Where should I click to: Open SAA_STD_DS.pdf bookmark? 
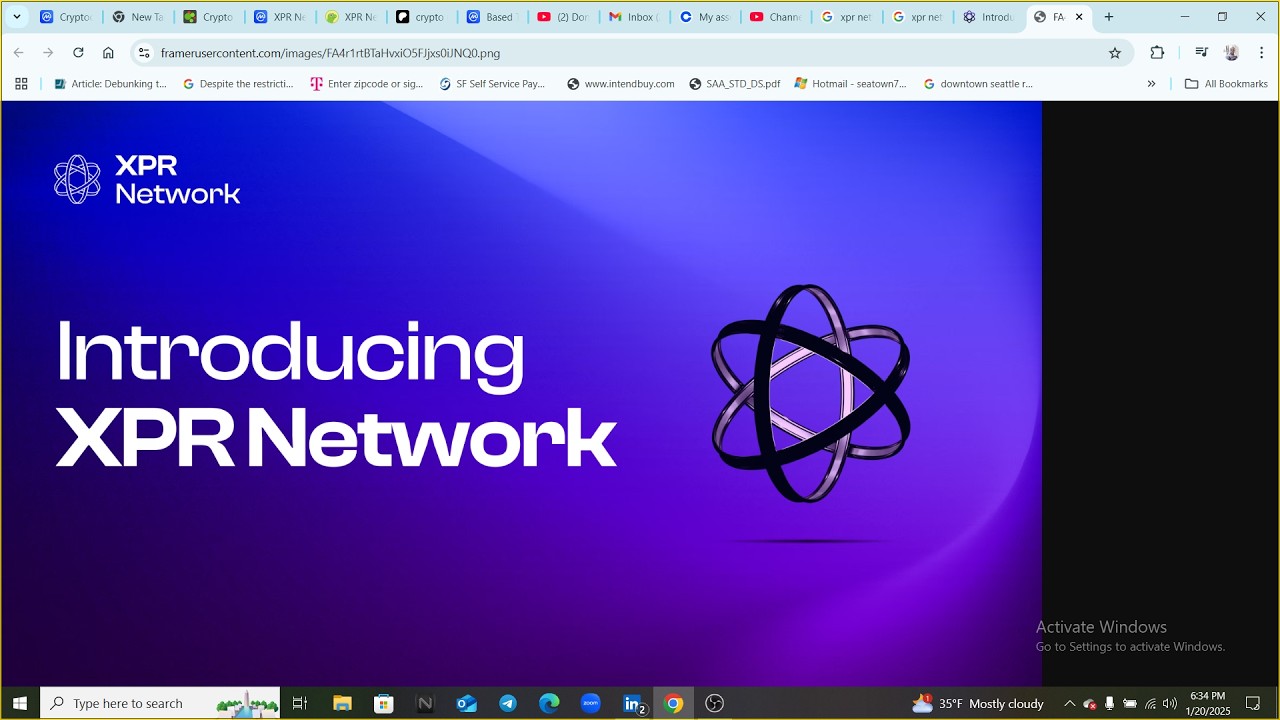pos(735,84)
